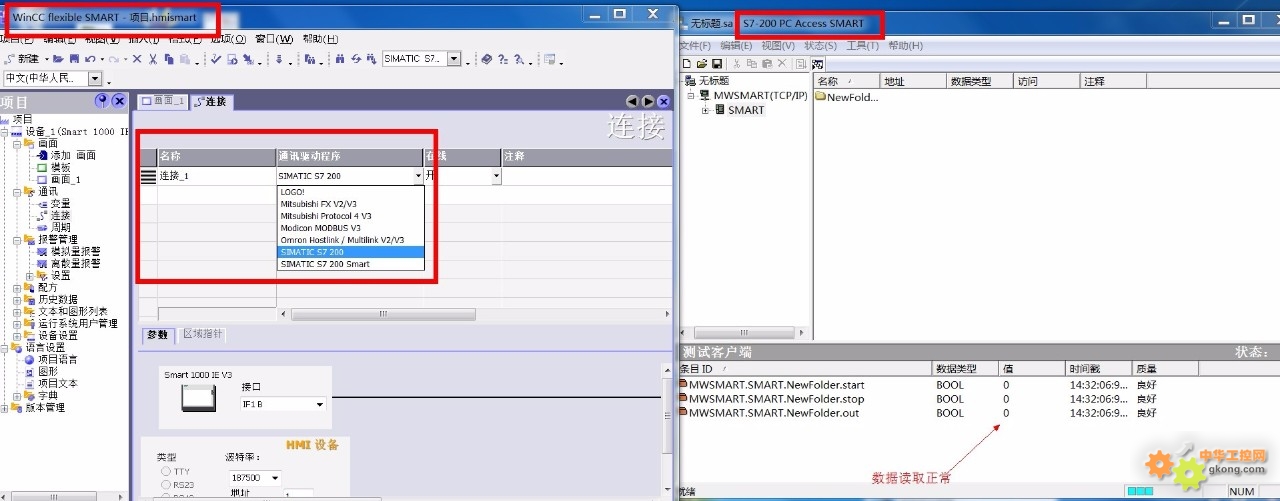
Task: Select the 模拟量报警 item in project tree
Action: 68,251
